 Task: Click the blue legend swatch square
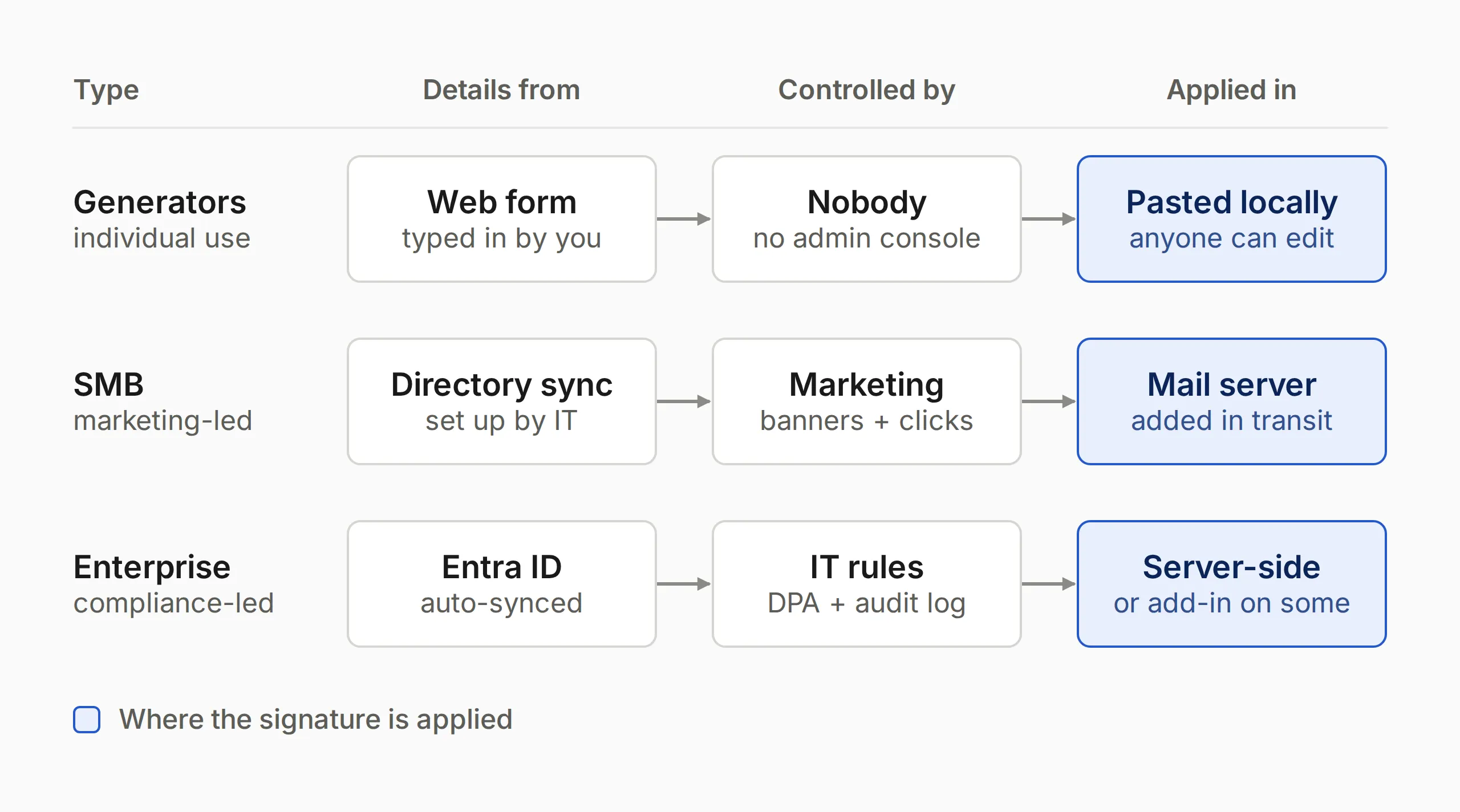point(87,720)
